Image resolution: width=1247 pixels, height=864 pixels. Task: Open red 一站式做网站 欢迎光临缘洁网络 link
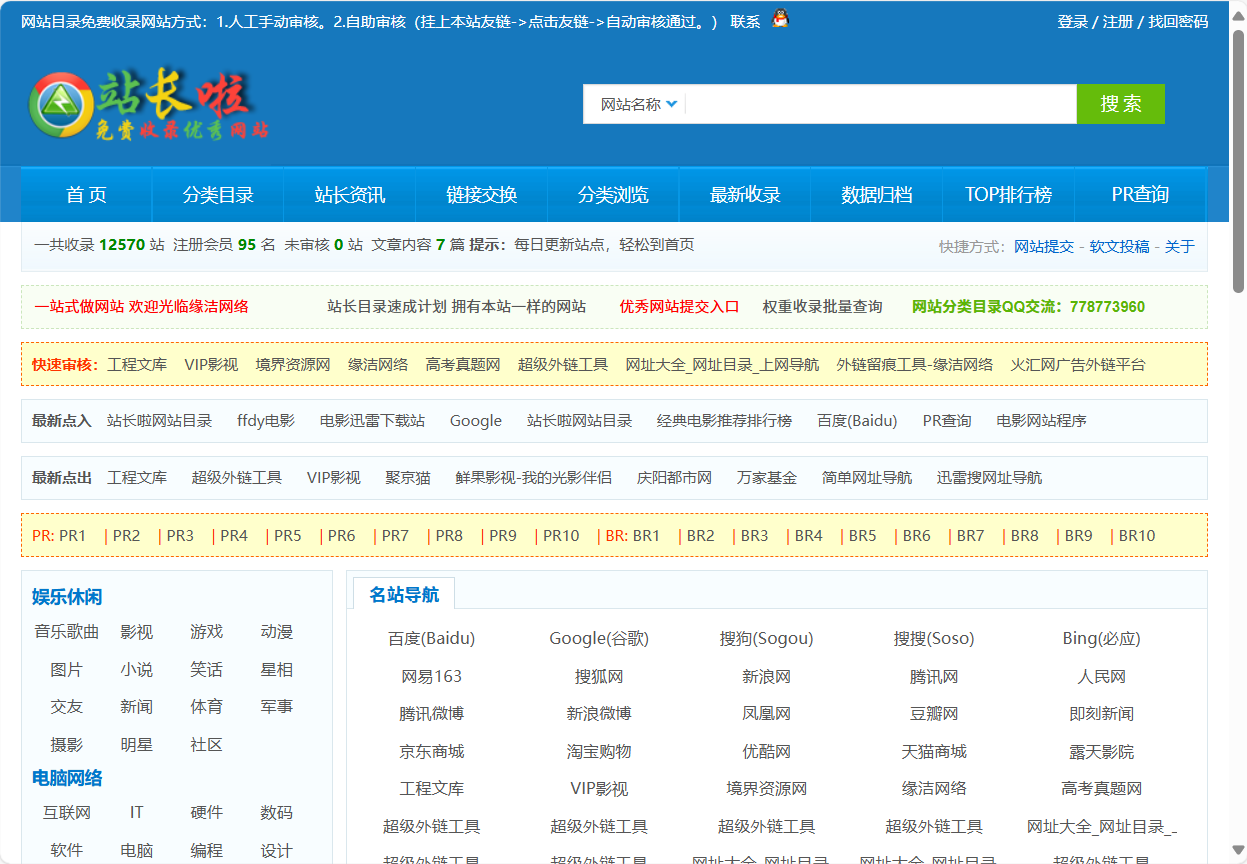click(x=141, y=307)
